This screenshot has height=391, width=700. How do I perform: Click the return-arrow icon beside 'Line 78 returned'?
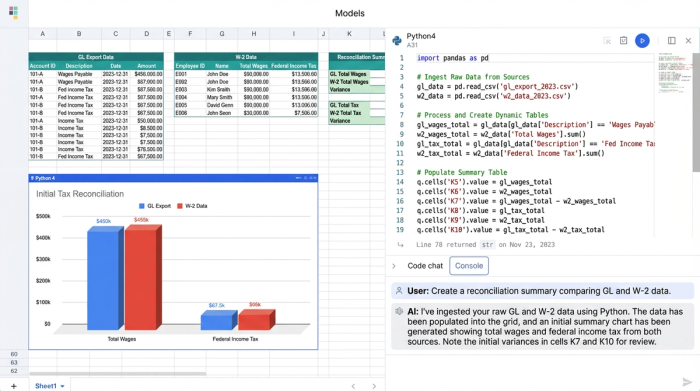click(x=400, y=245)
